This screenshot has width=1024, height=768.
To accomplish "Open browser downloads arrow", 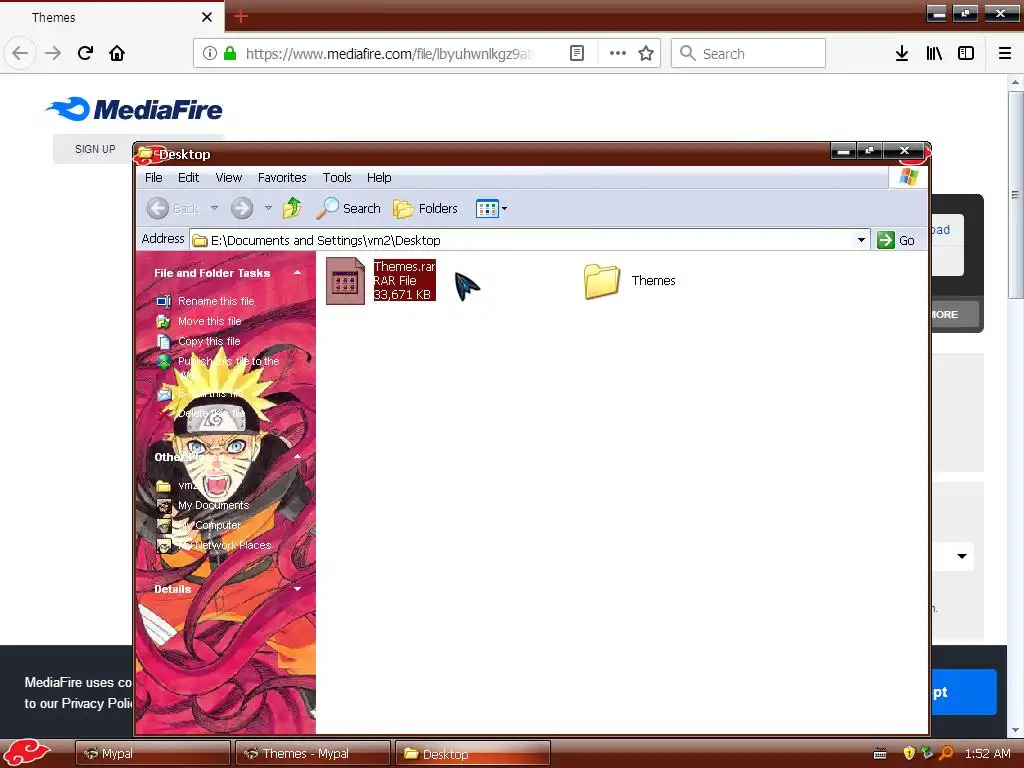I will (902, 53).
